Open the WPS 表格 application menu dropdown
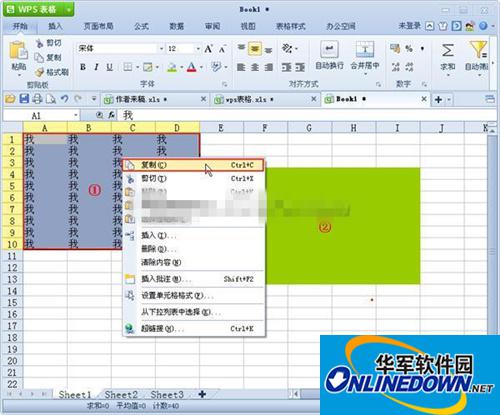Screen dimensions: 500x415 click(x=68, y=9)
